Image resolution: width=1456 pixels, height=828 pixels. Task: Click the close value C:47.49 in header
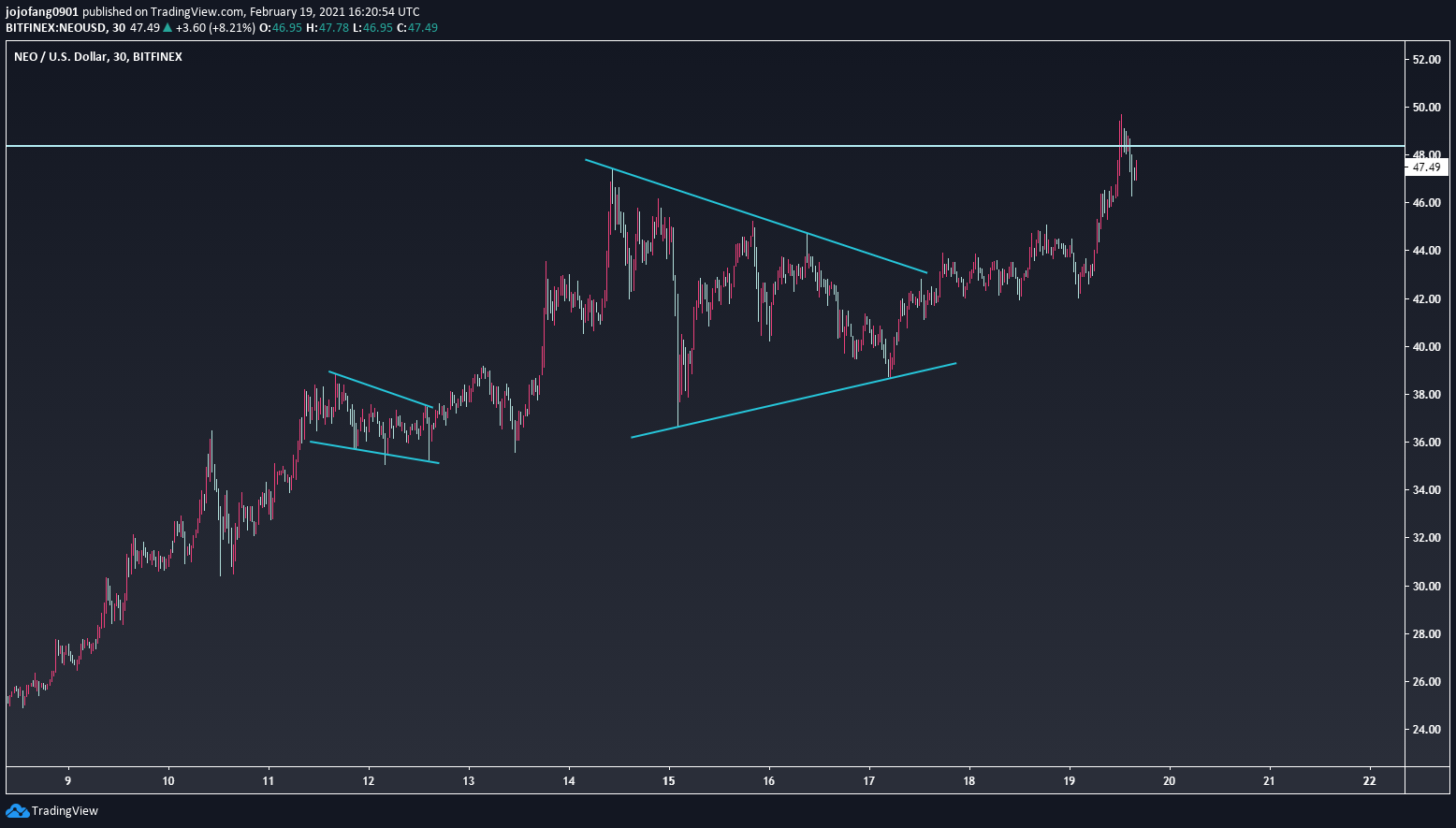tap(417, 27)
